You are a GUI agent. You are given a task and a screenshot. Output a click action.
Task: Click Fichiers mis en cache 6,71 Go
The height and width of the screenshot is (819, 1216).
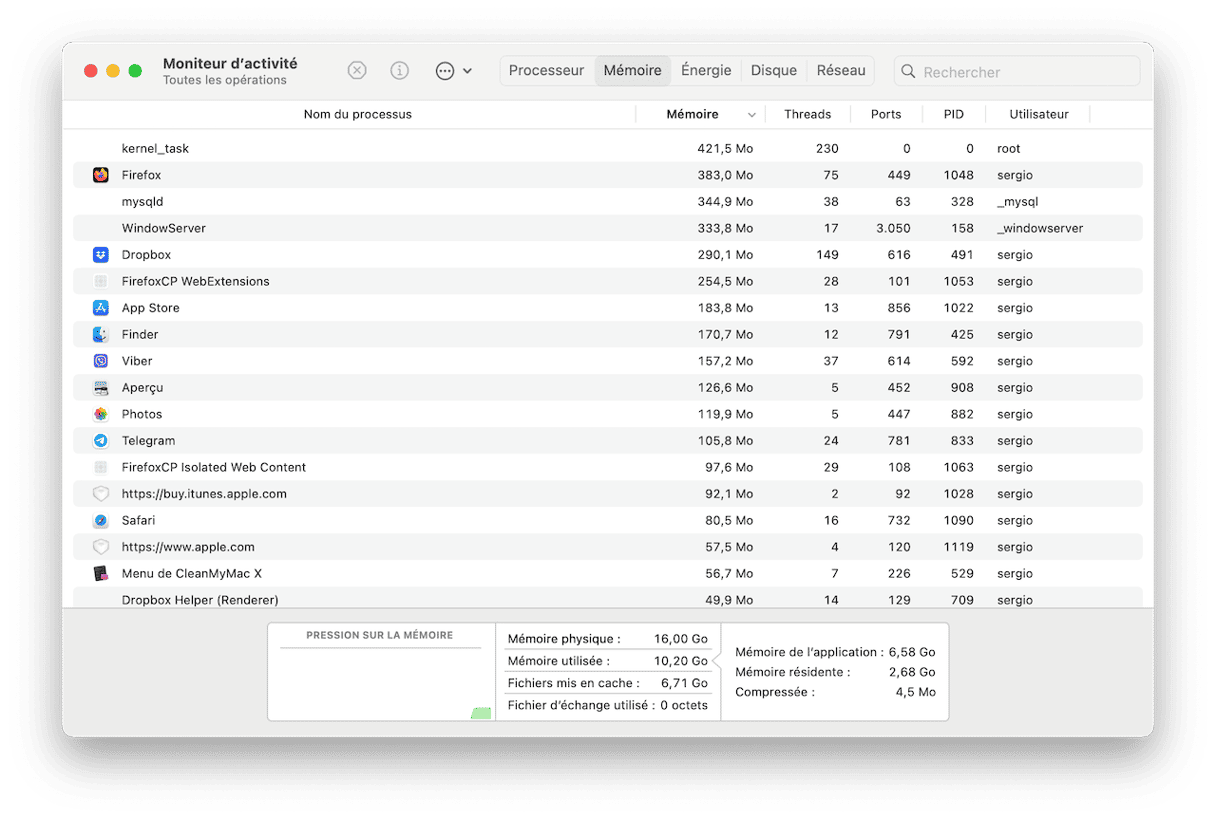pos(607,683)
